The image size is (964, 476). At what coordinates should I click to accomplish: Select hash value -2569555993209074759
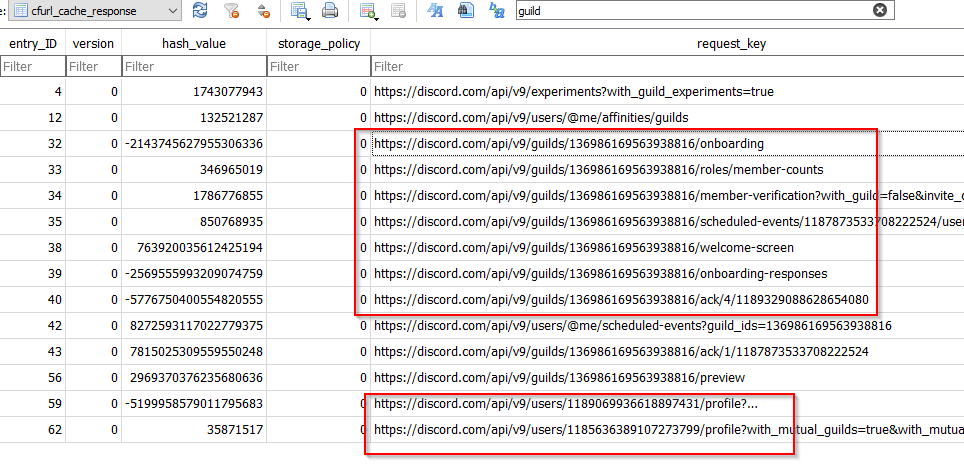pyautogui.click(x=194, y=274)
